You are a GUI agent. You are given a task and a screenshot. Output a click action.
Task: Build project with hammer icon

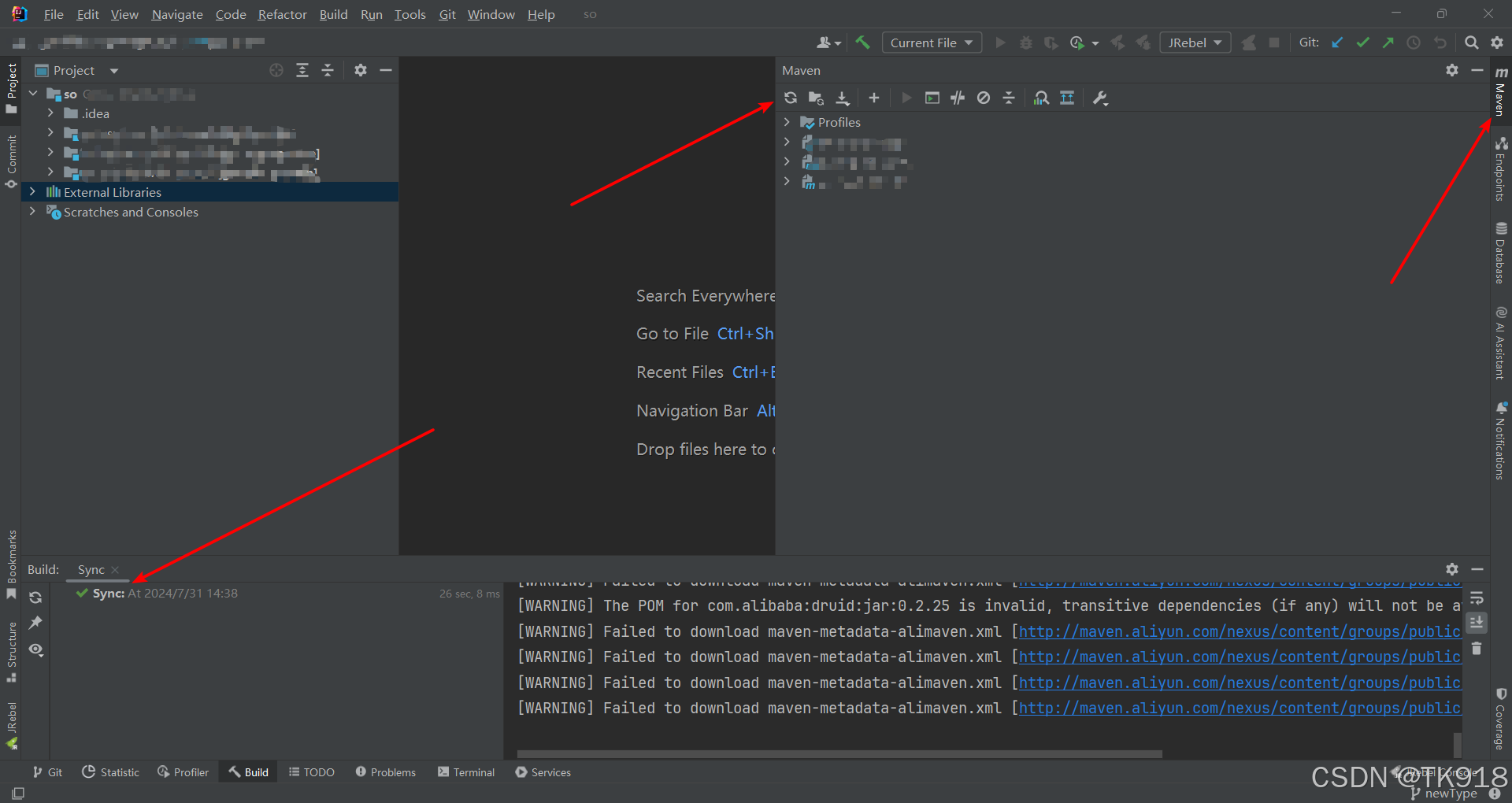pos(863,43)
